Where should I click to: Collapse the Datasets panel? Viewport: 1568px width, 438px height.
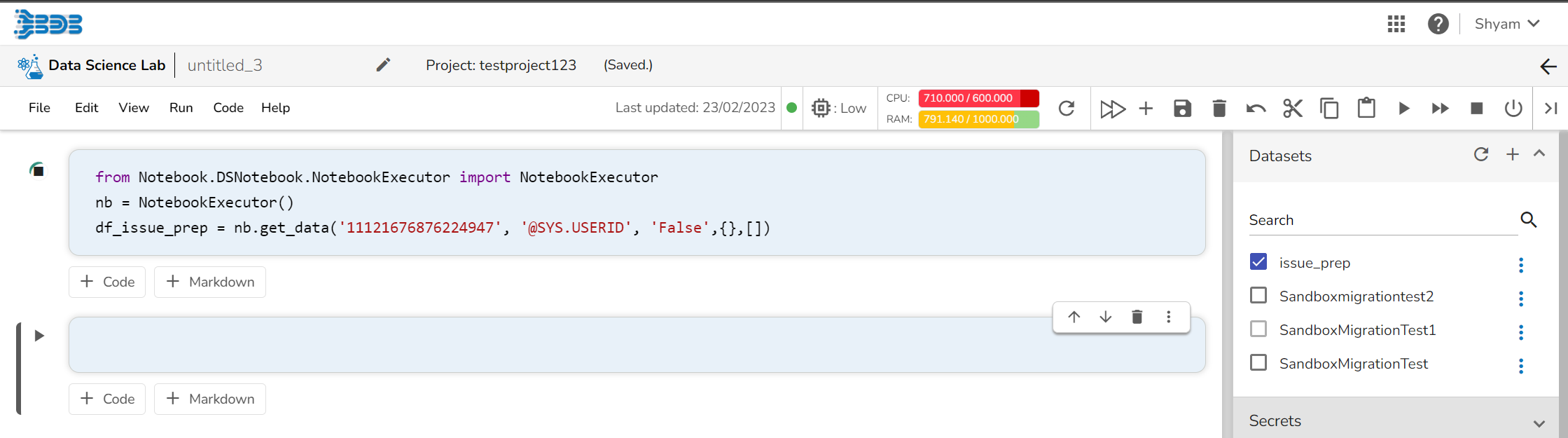click(1539, 154)
